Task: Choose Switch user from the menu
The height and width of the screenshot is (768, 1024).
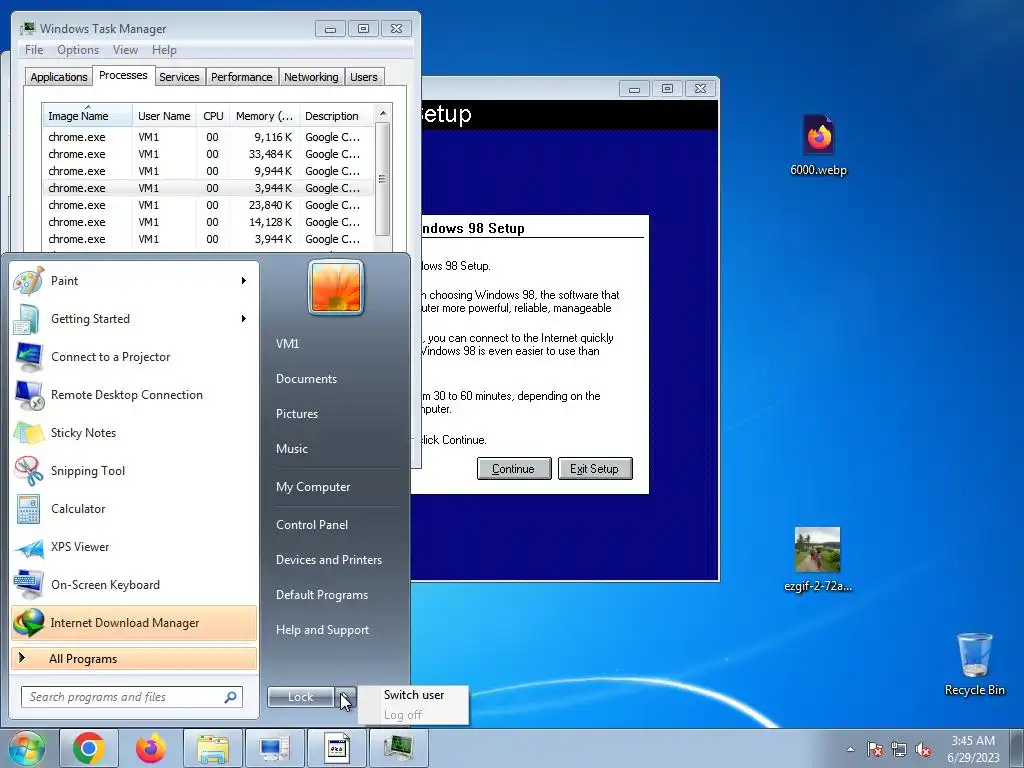Action: (414, 695)
